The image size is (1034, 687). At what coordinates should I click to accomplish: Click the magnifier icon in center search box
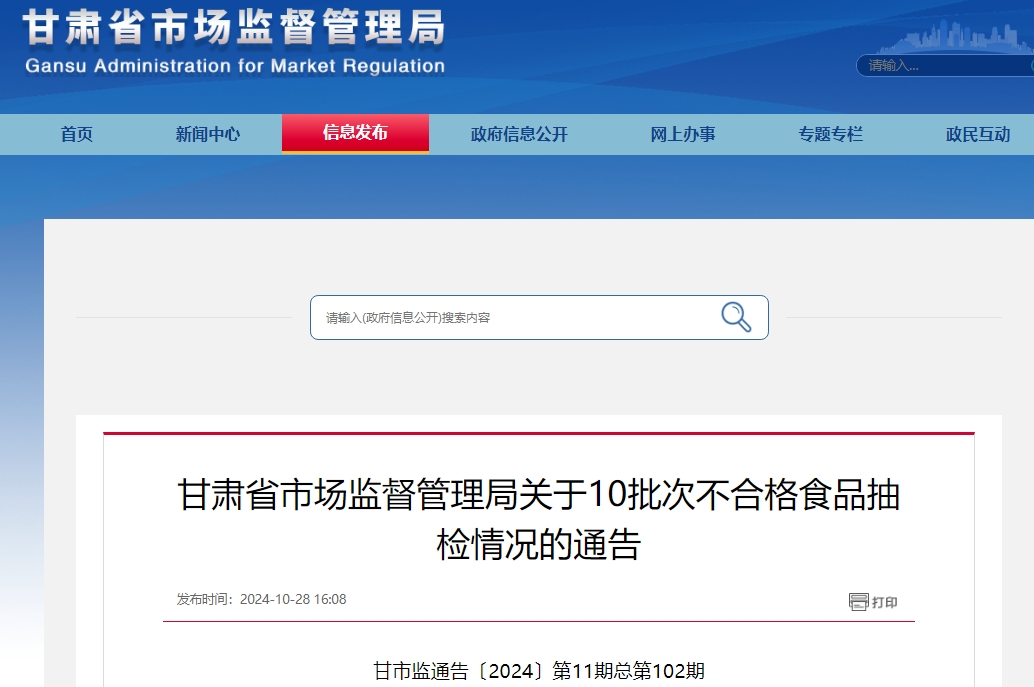coord(736,317)
